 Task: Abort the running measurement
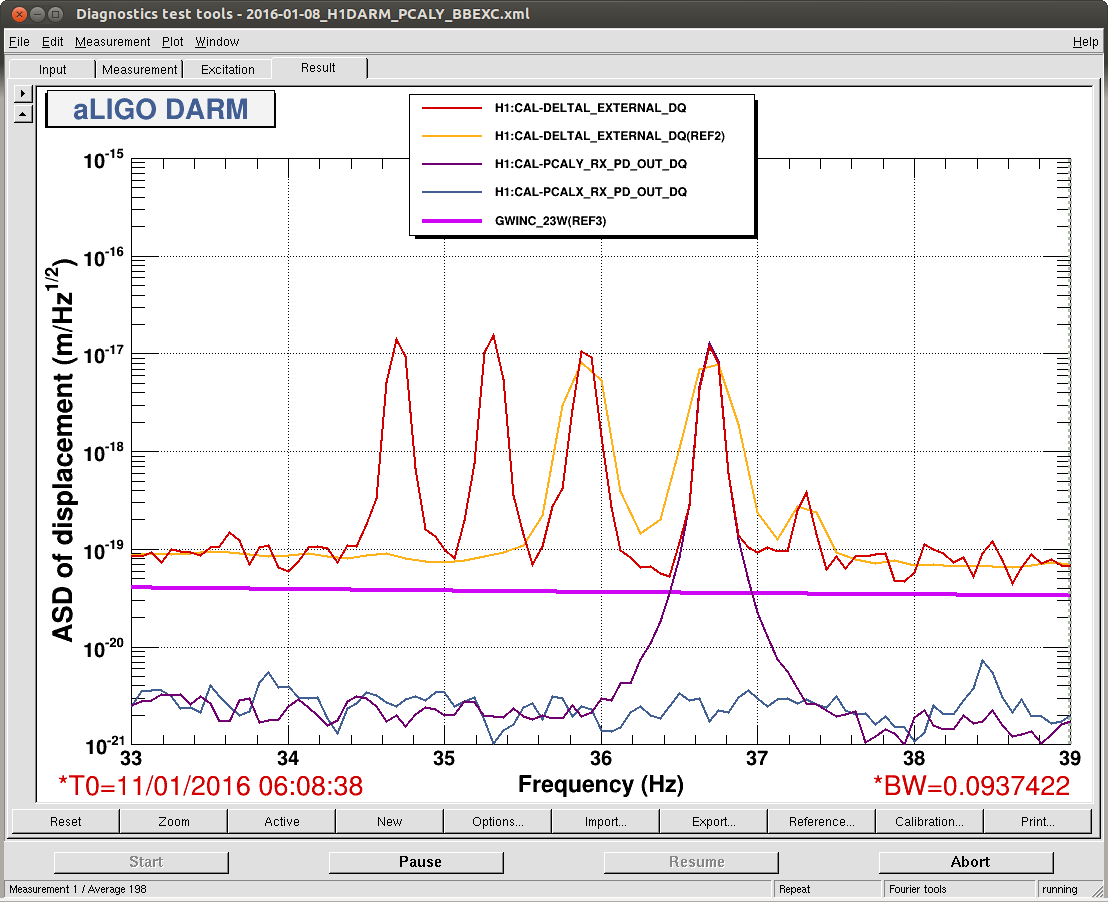(x=966, y=862)
